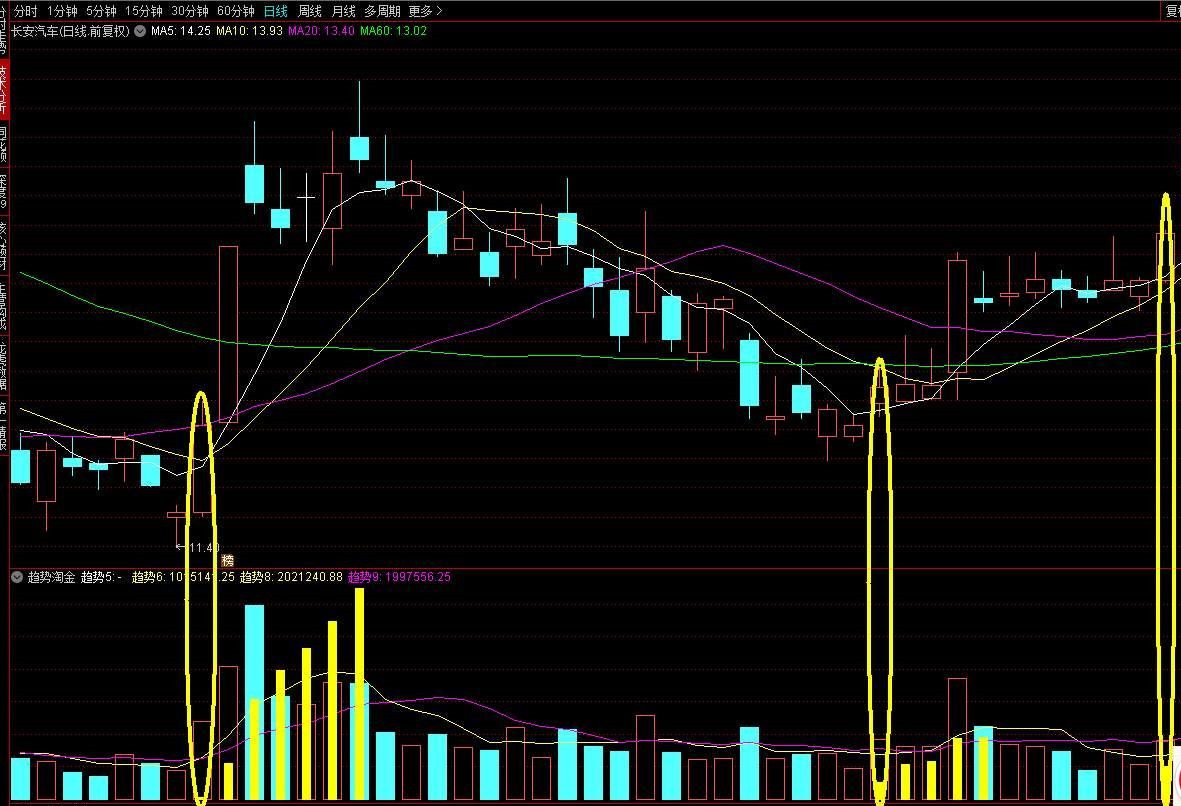
Task: Switch to the 分时 chart tab
Action: (x=25, y=11)
